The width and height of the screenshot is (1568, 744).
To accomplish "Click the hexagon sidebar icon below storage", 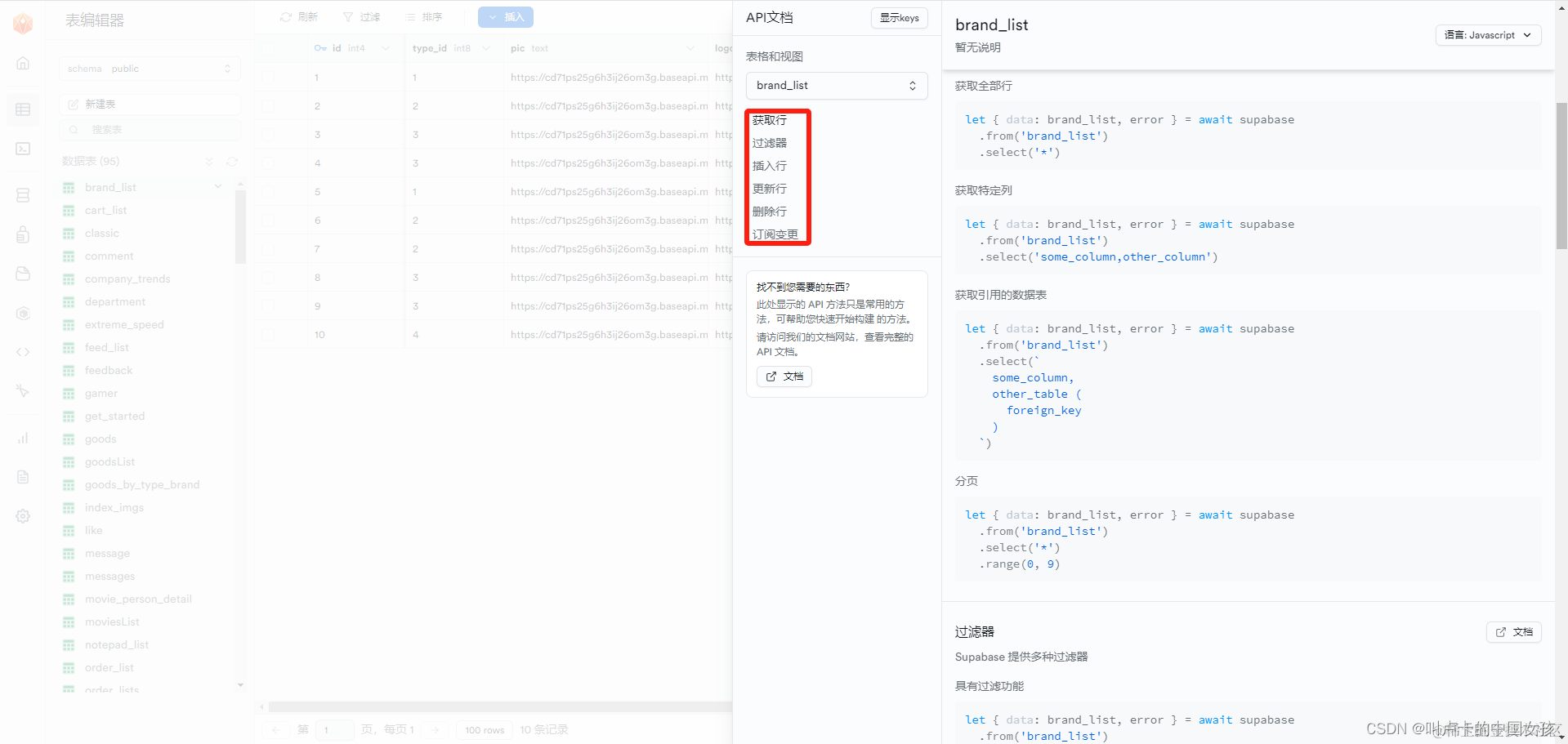I will [23, 313].
